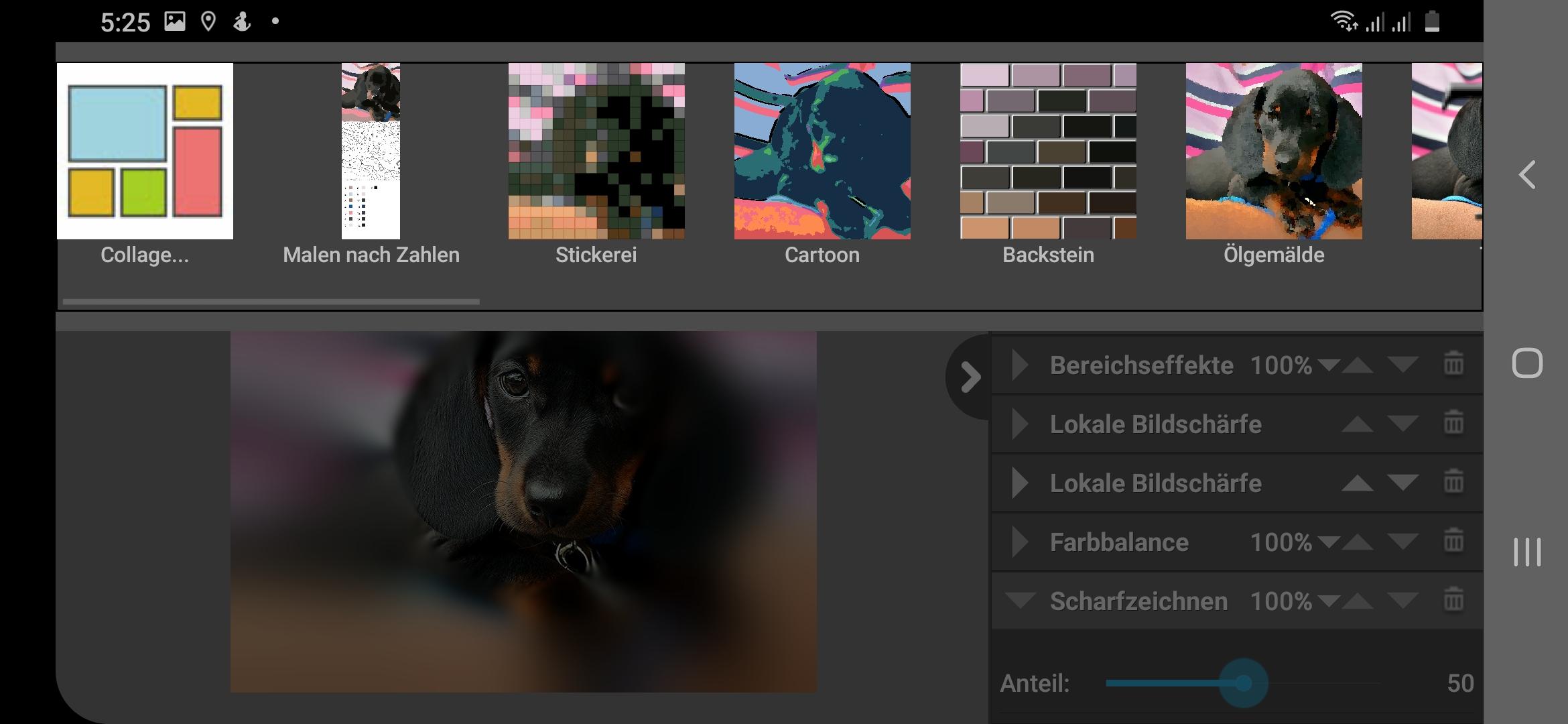Click the Anteil slider handle
1568x724 pixels.
[x=1244, y=683]
